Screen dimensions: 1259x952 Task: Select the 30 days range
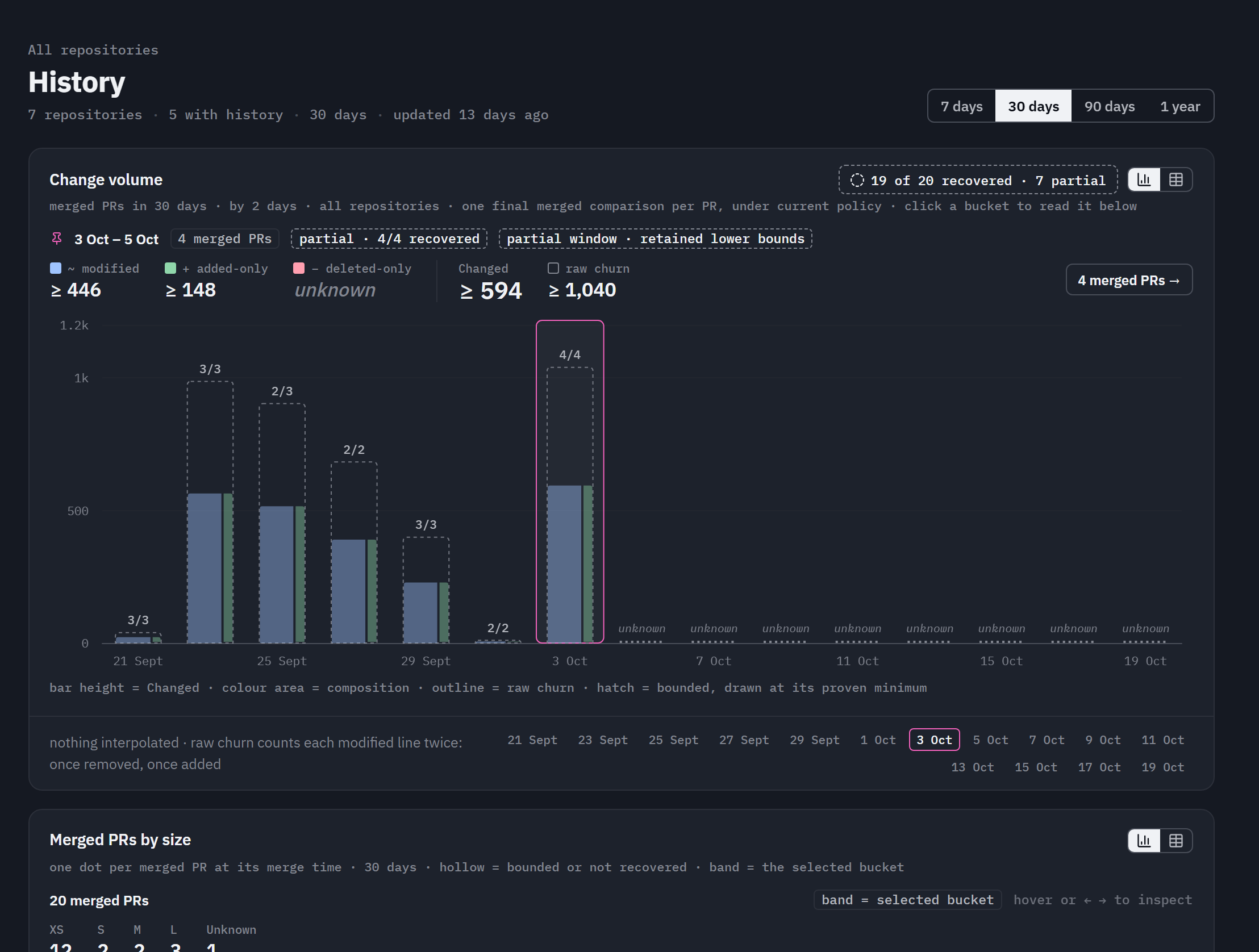coord(1033,106)
